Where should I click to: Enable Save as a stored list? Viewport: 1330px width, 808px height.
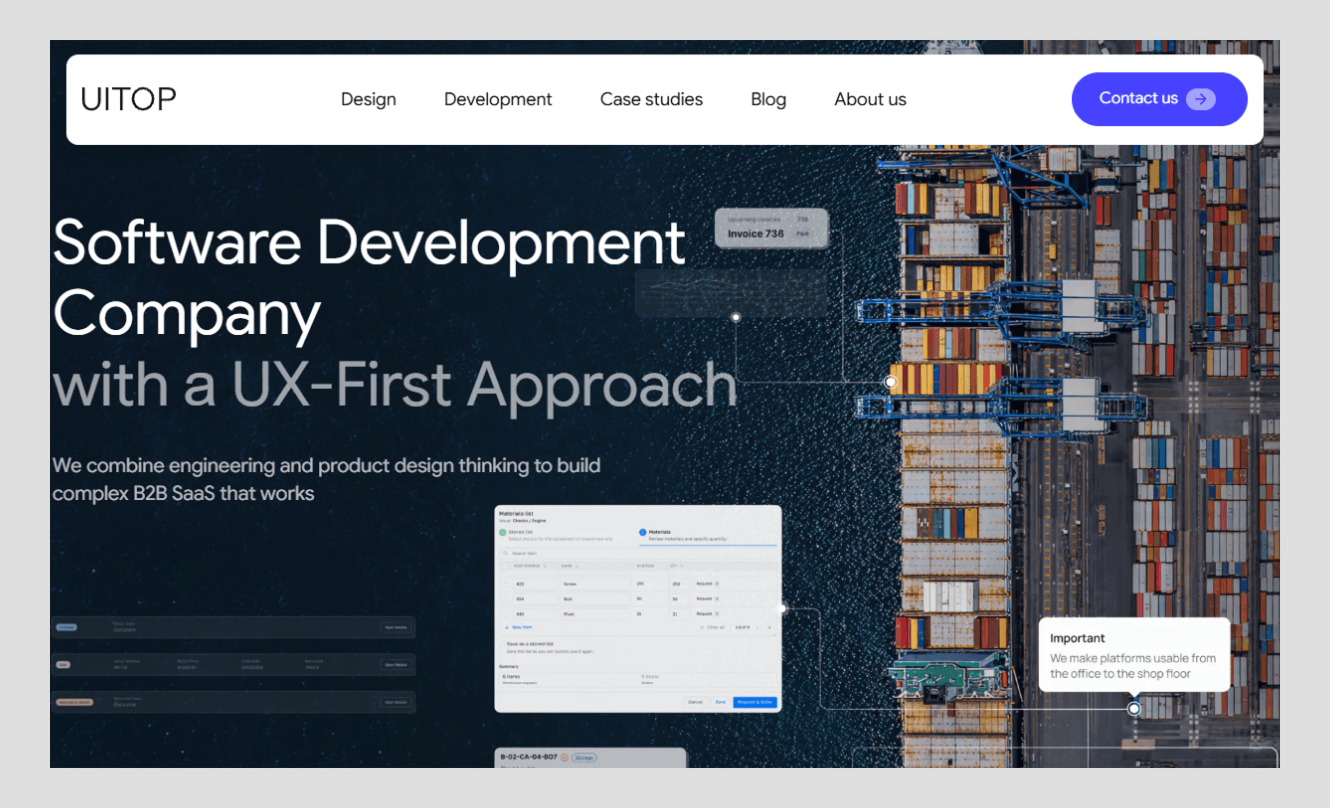click(503, 644)
